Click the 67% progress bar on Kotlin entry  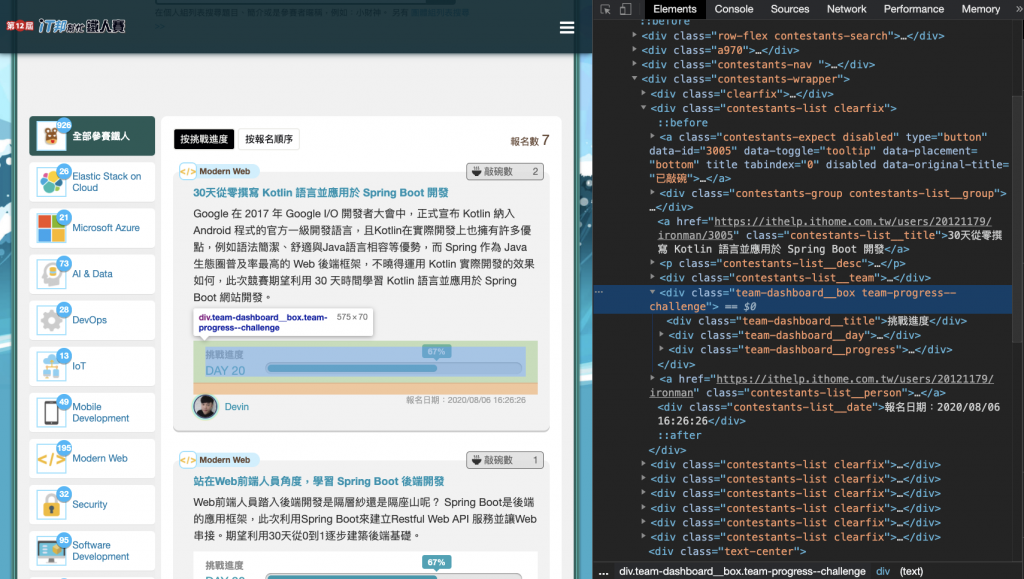point(394,369)
